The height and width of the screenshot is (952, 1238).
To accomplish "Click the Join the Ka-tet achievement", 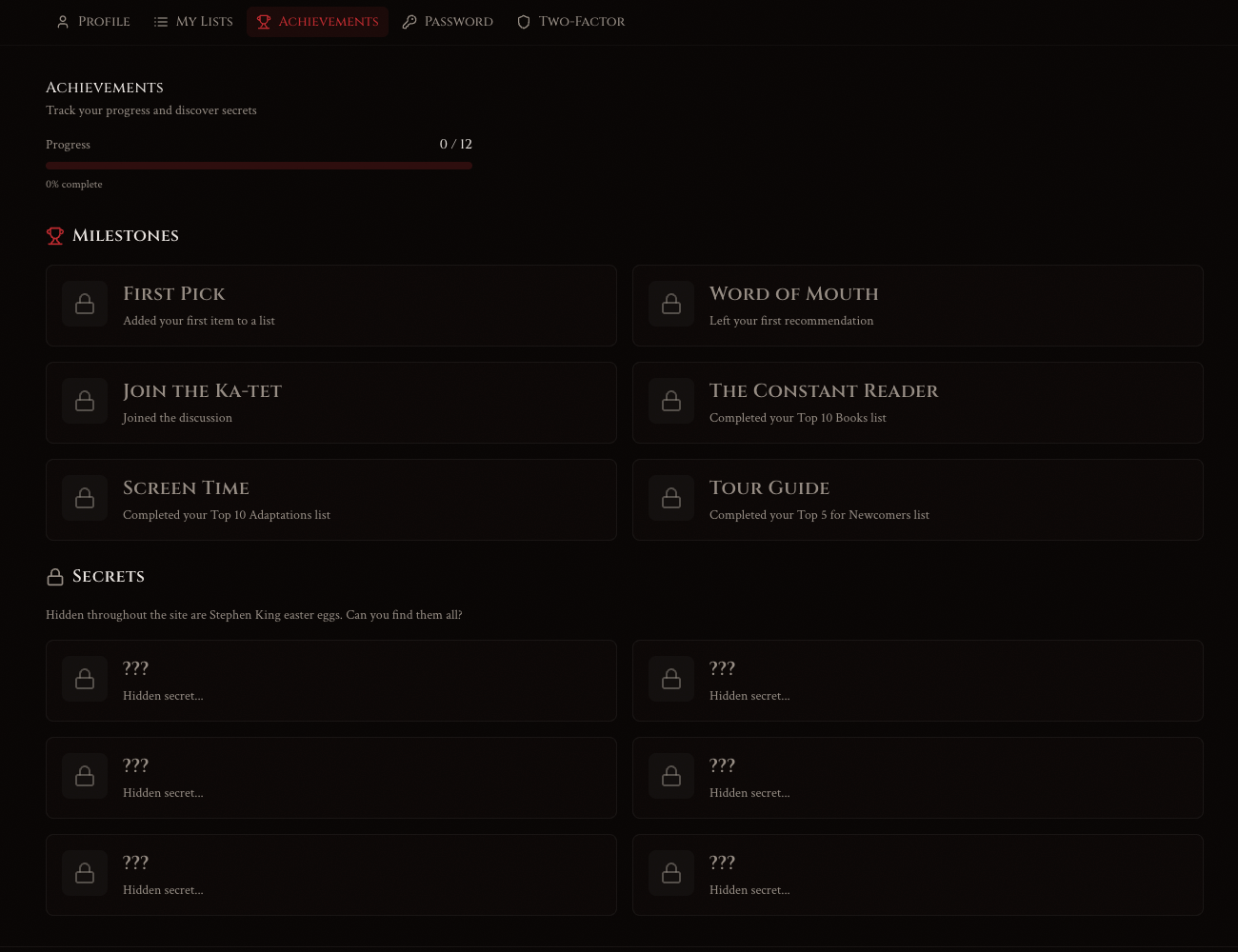I will click(x=331, y=402).
